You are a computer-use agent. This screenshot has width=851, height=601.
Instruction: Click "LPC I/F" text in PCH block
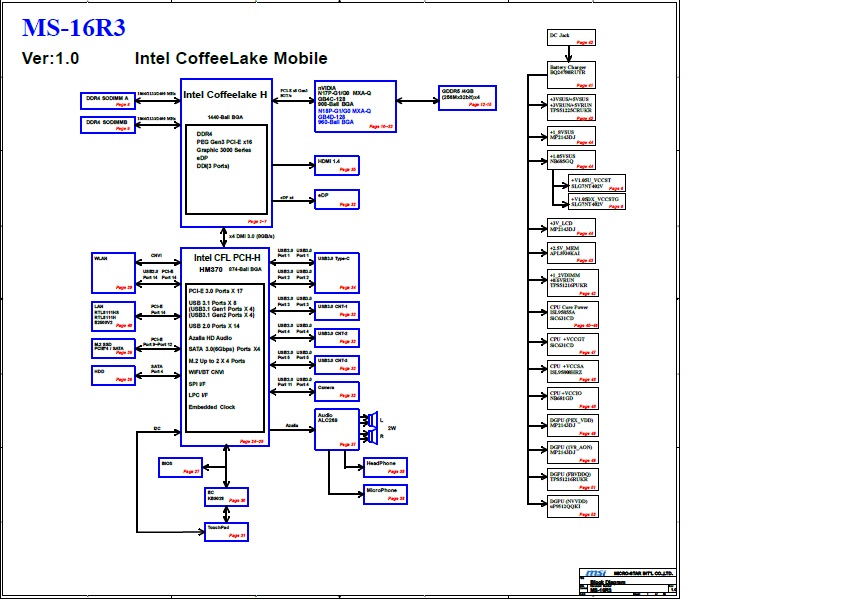click(x=198, y=395)
